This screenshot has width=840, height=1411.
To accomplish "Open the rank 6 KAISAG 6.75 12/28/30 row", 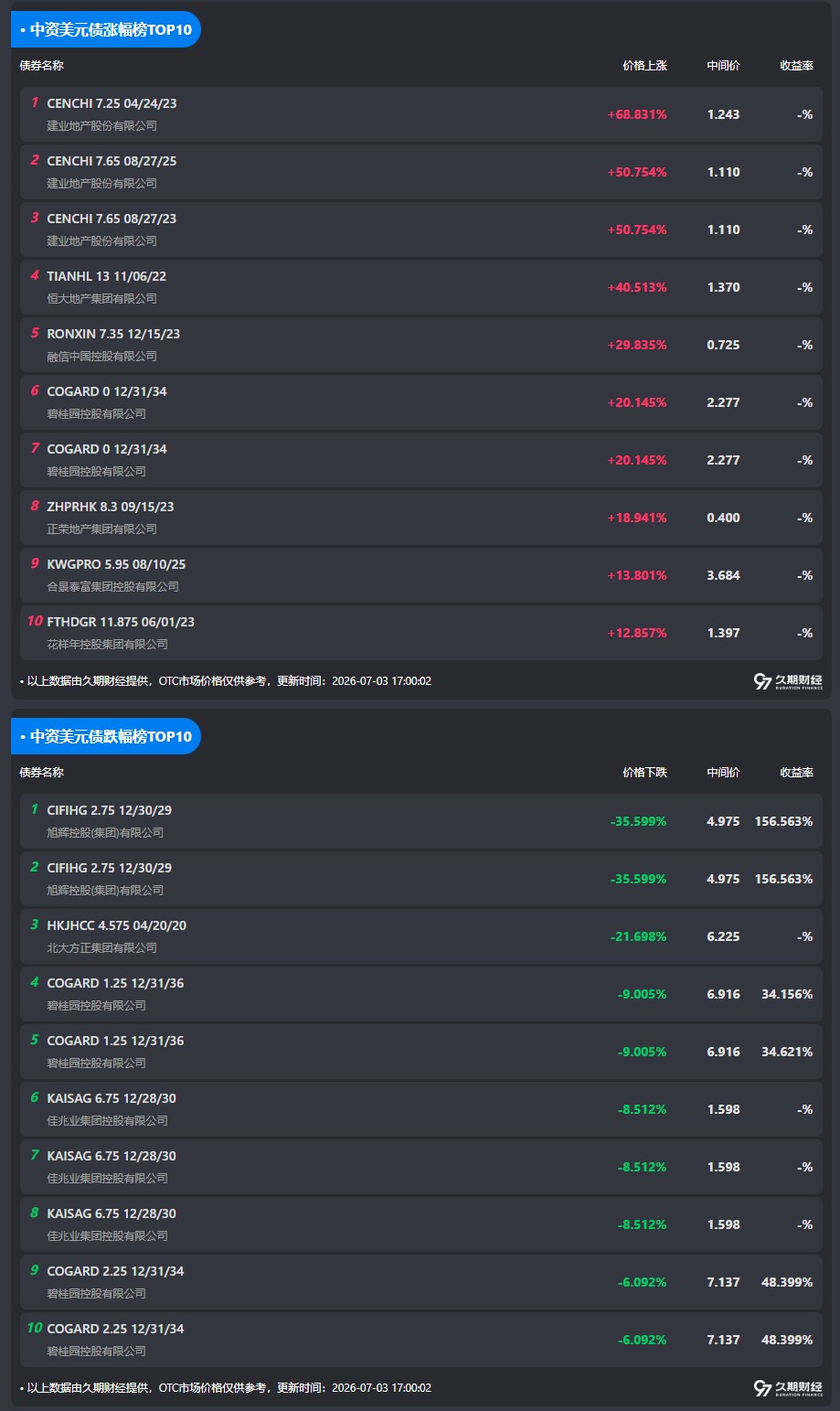I will pos(421,1109).
